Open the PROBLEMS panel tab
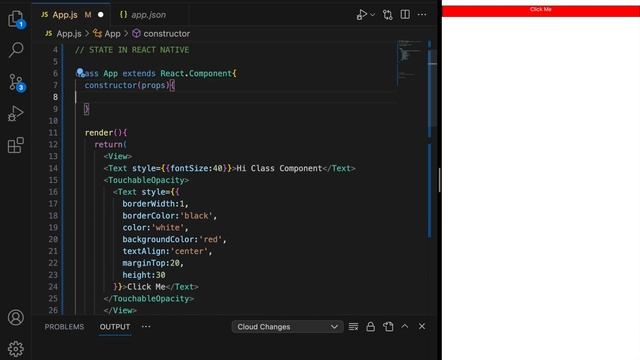640x360 pixels. point(64,327)
